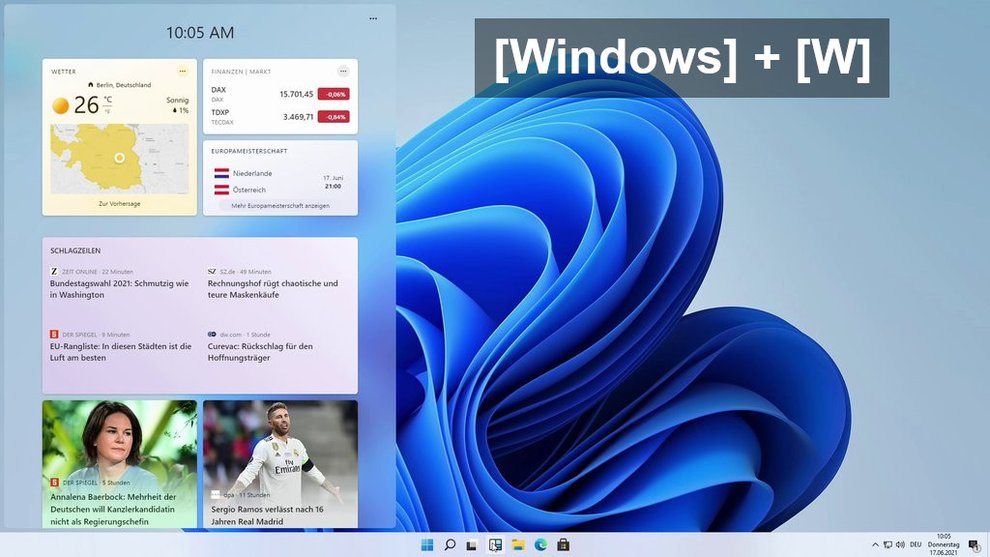Viewport: 990px width, 557px height.
Task: Open the Windows Start menu
Action: [x=427, y=545]
